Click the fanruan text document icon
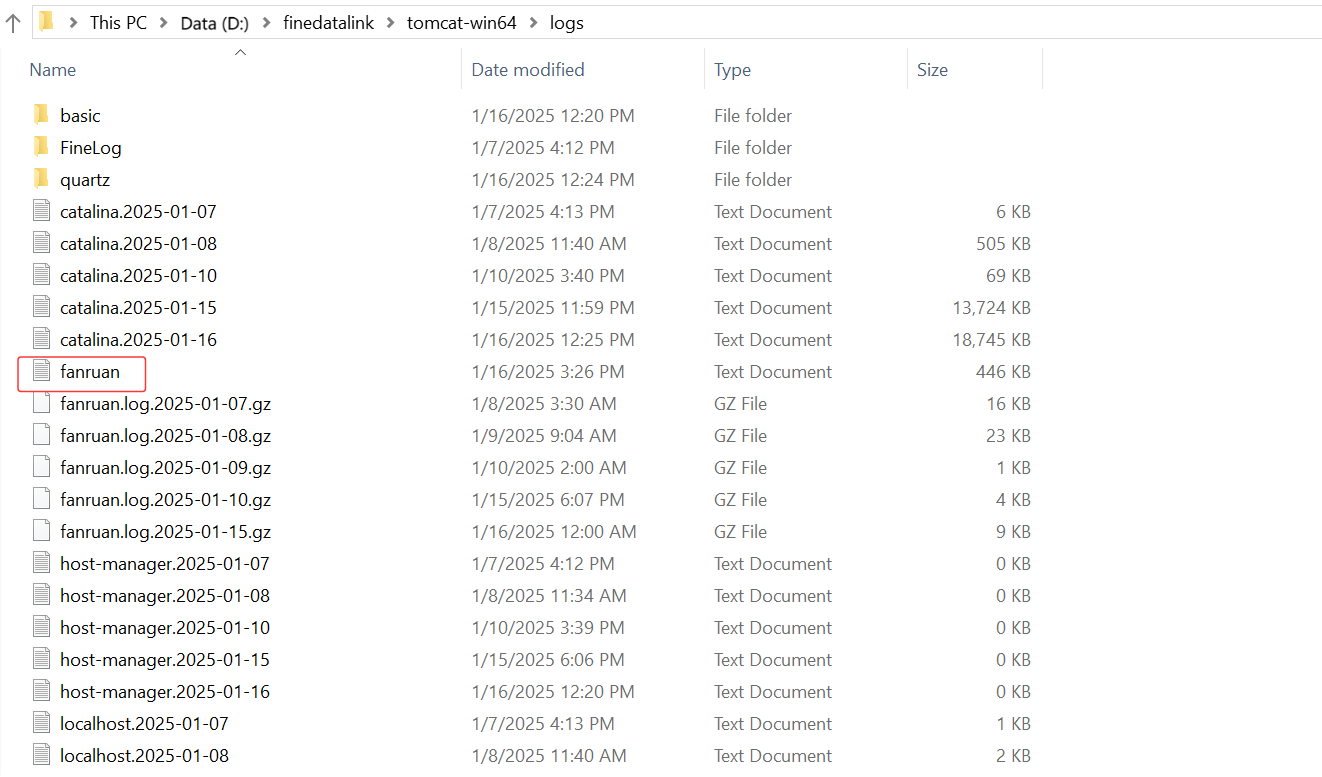 coord(41,371)
